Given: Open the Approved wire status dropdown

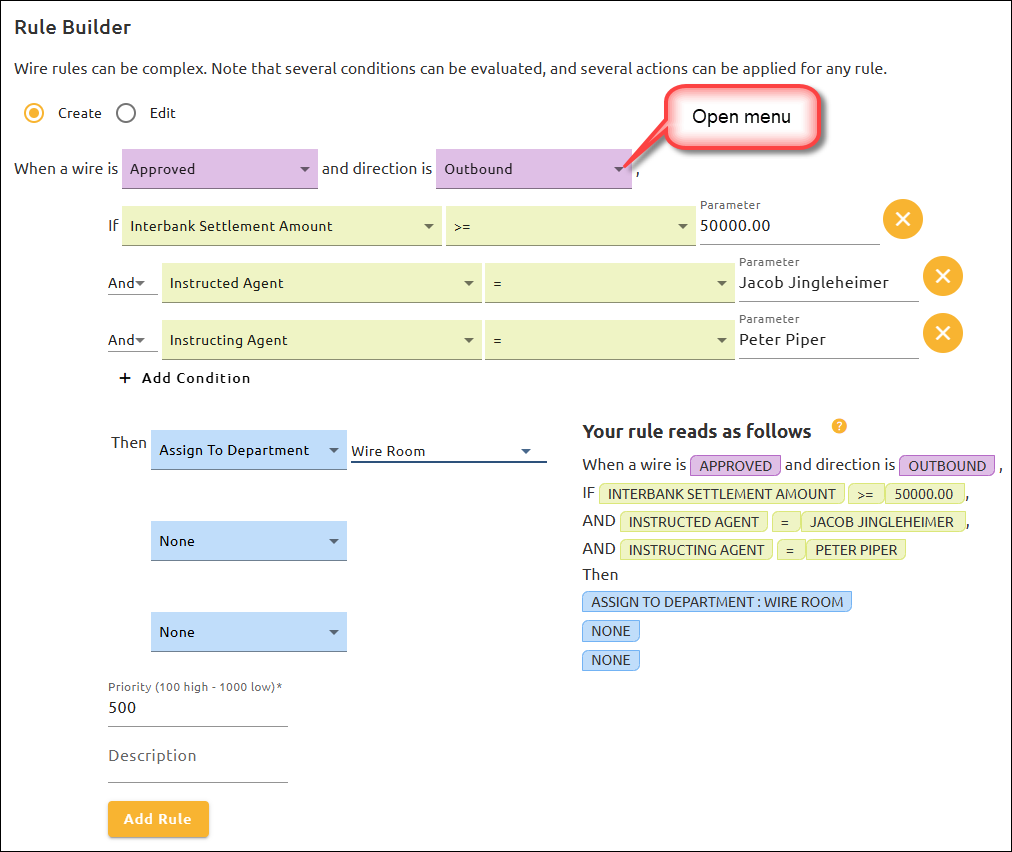Looking at the screenshot, I should tap(305, 169).
